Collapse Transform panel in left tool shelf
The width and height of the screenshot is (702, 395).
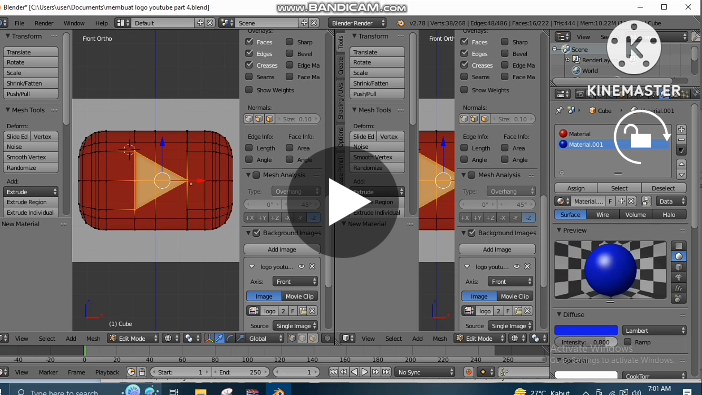coord(8,36)
